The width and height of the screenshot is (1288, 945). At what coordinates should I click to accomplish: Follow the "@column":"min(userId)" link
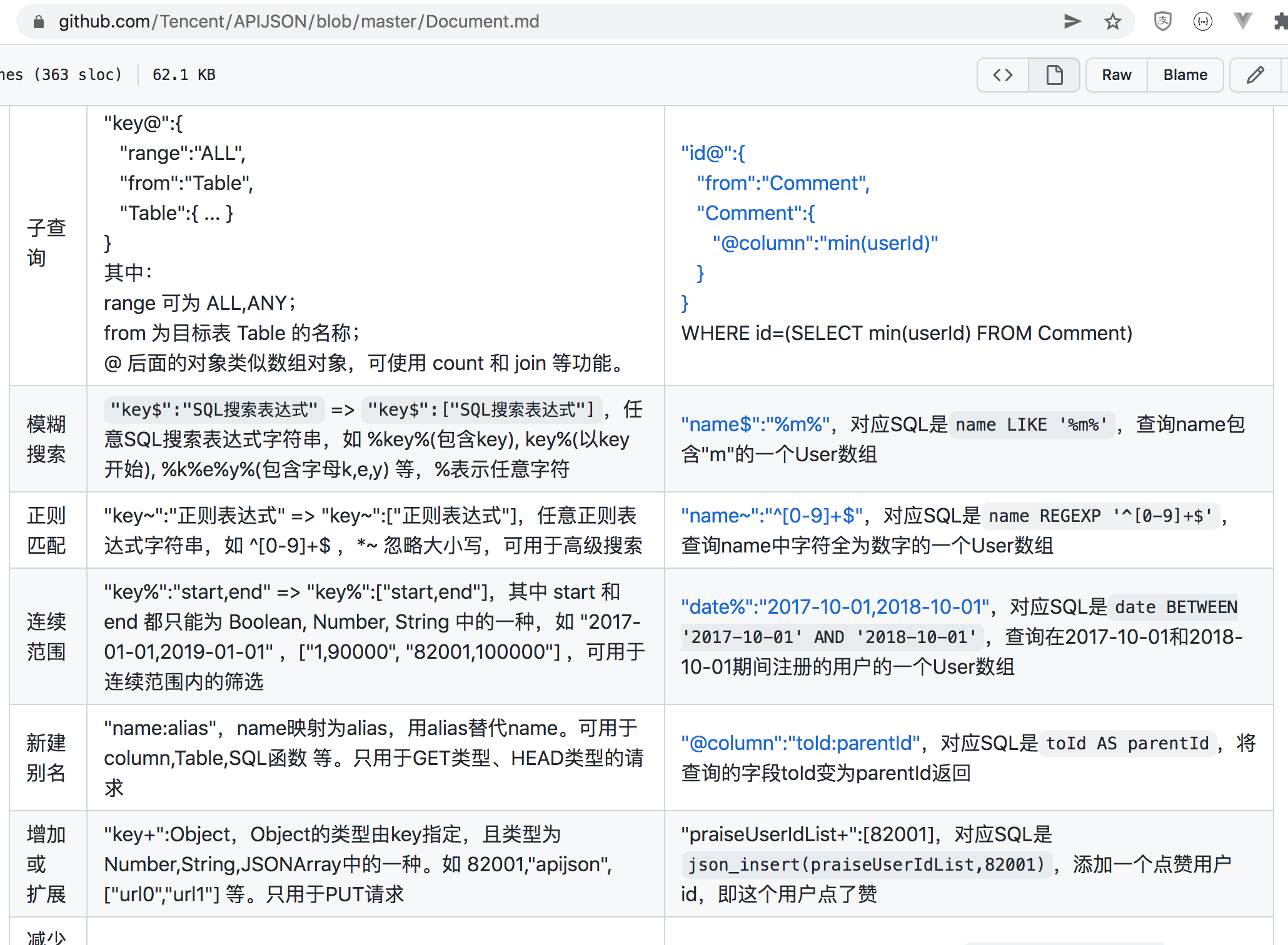pyautogui.click(x=825, y=243)
